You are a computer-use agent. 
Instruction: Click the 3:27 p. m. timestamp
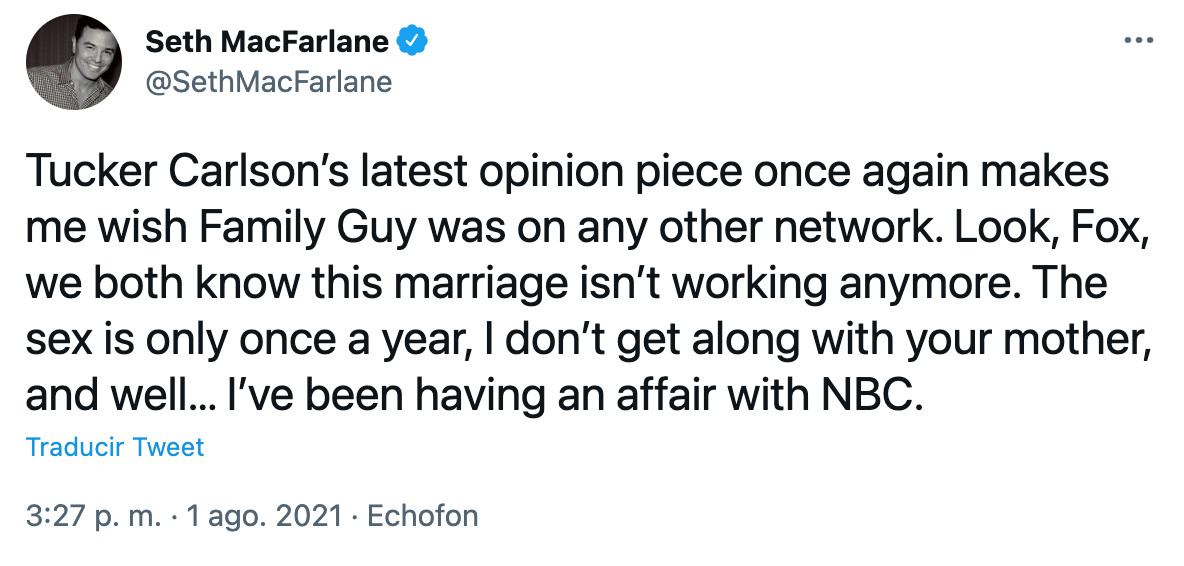90,516
